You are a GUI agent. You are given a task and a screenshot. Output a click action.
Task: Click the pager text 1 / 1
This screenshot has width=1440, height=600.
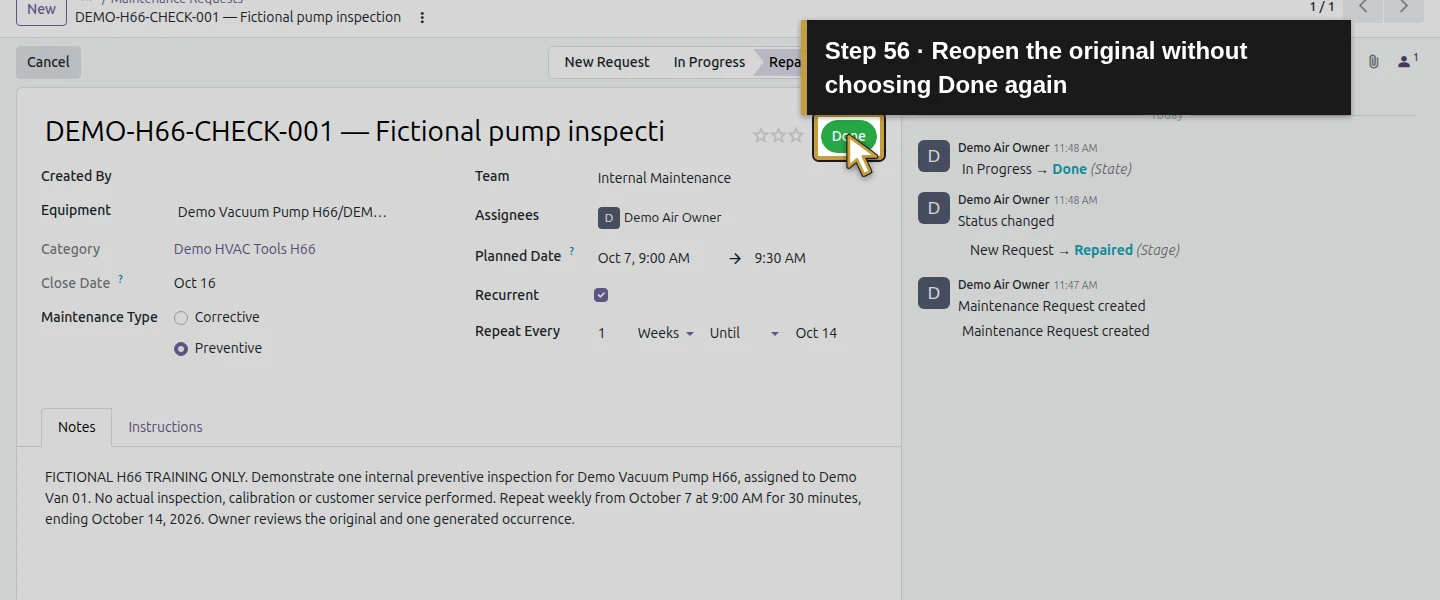tap(1322, 7)
